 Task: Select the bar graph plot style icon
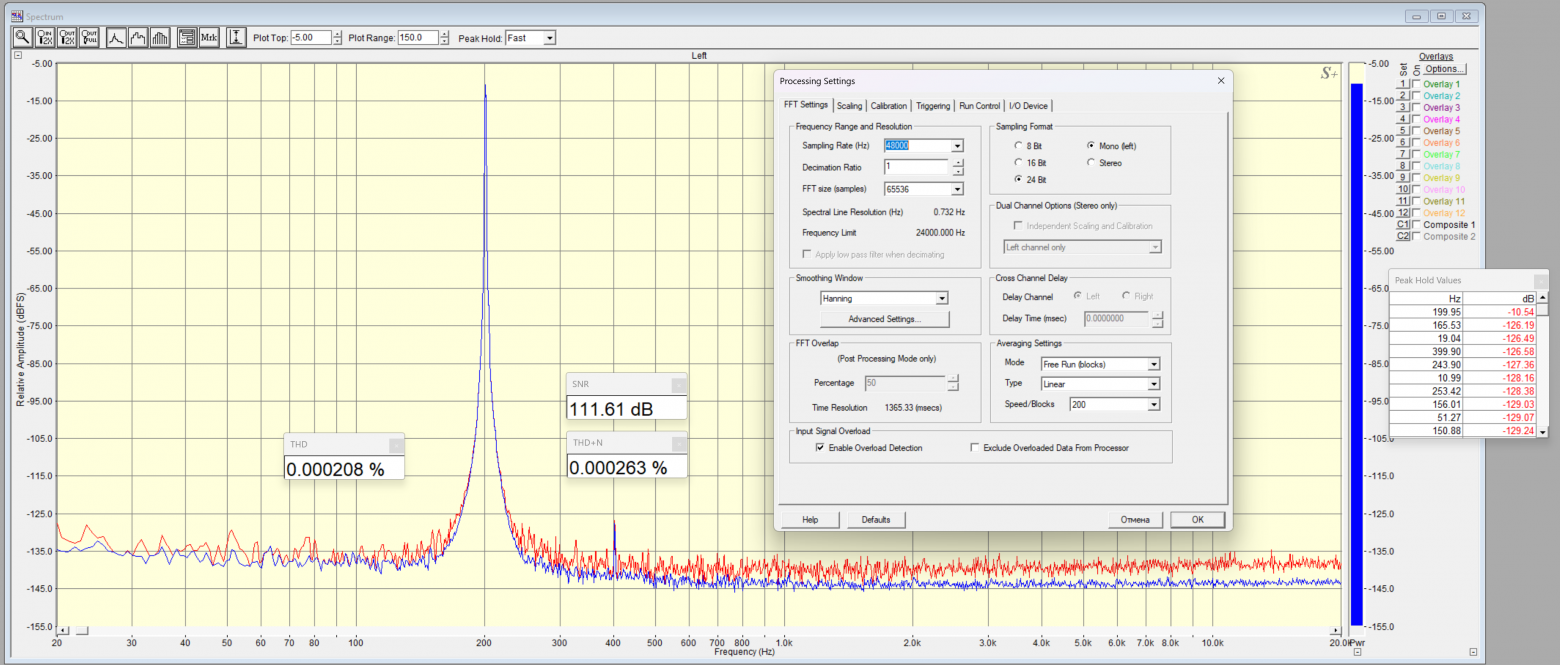161,37
